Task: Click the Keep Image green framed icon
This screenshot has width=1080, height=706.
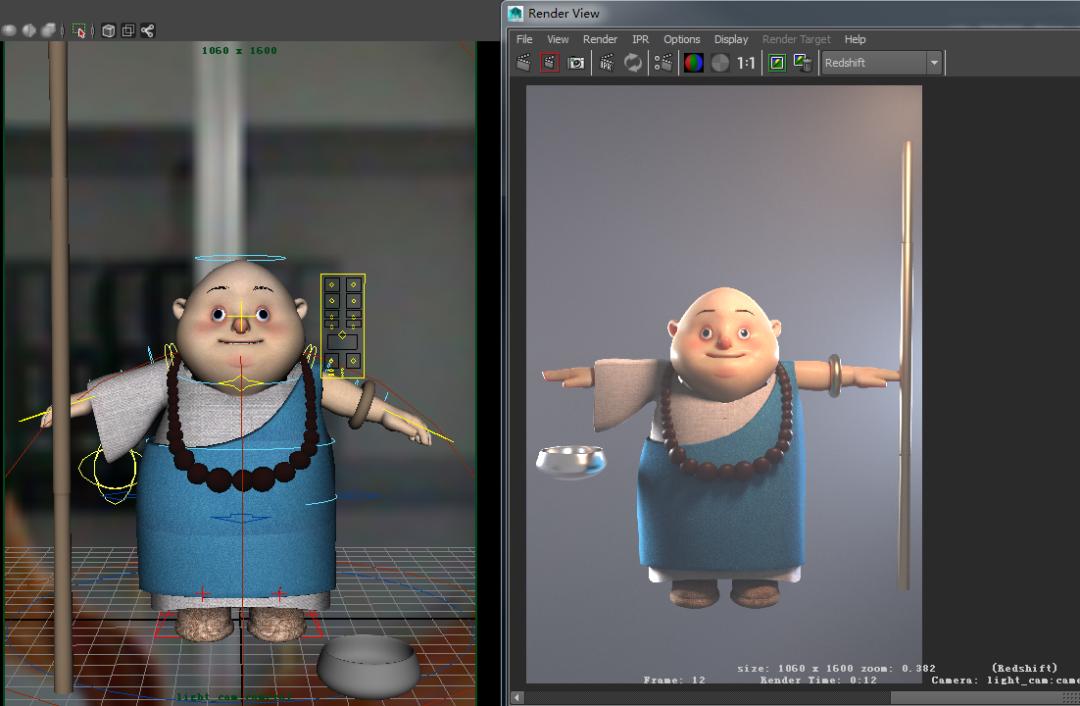Action: 777,63
